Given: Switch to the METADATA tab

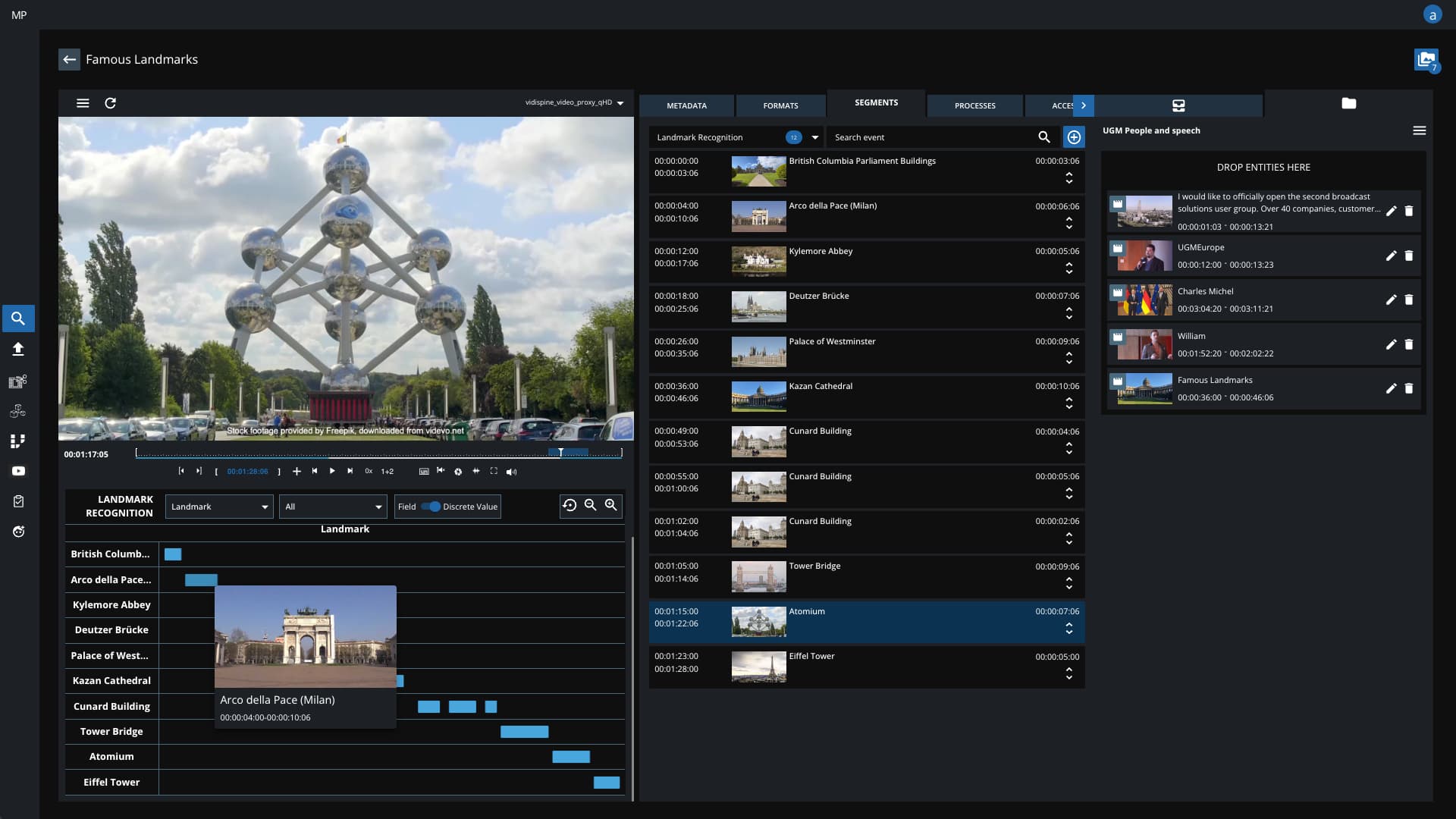Looking at the screenshot, I should pos(686,105).
